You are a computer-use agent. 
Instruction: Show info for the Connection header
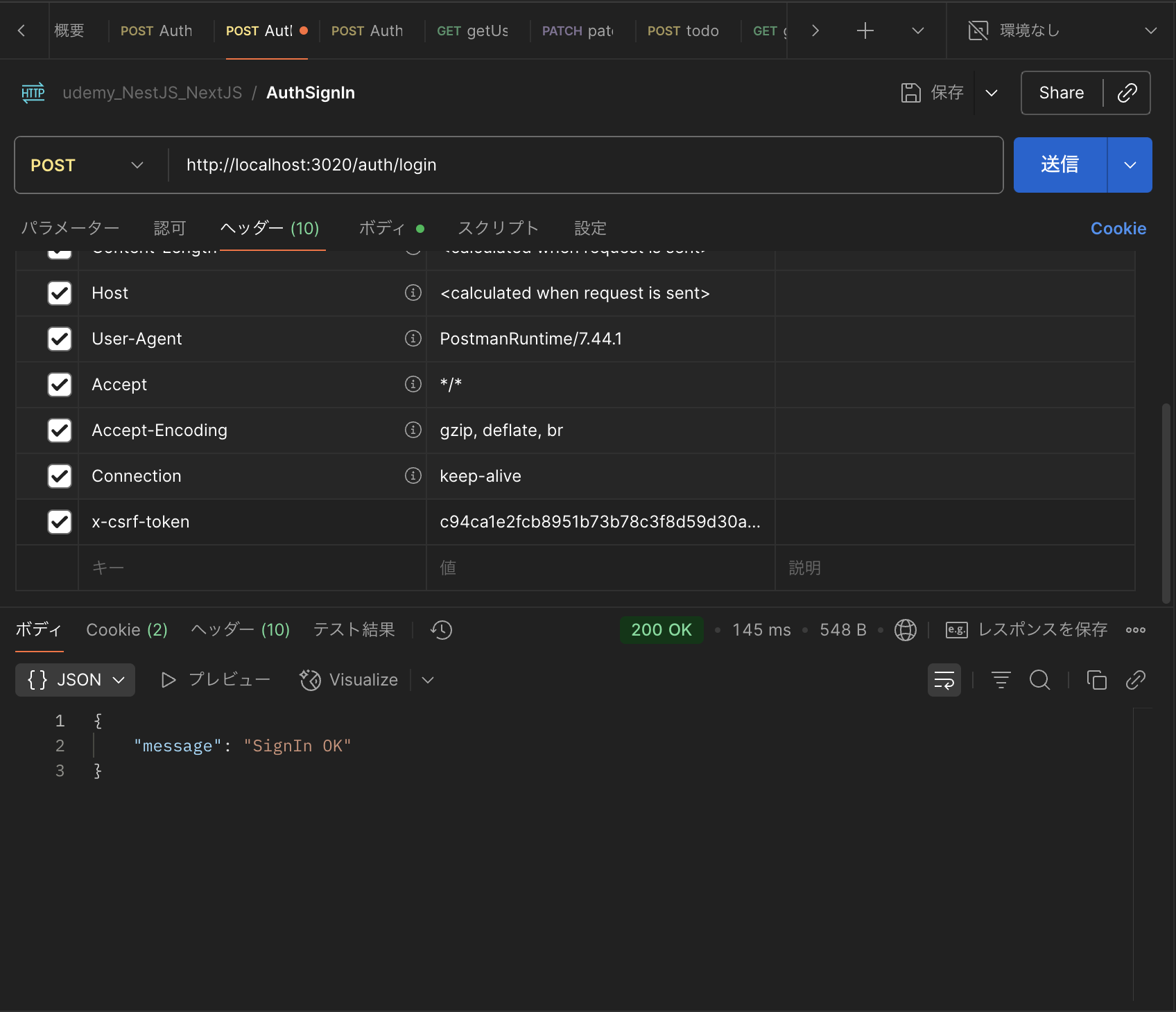click(413, 476)
